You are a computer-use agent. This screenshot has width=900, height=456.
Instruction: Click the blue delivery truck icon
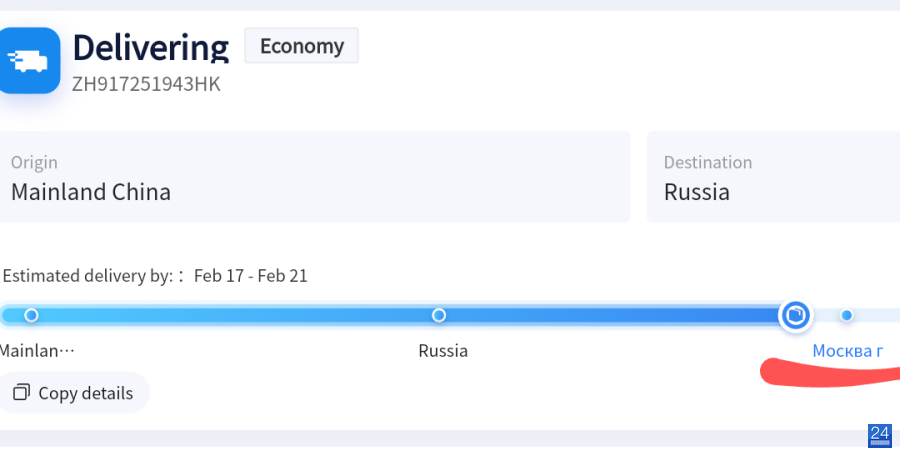tap(29, 60)
